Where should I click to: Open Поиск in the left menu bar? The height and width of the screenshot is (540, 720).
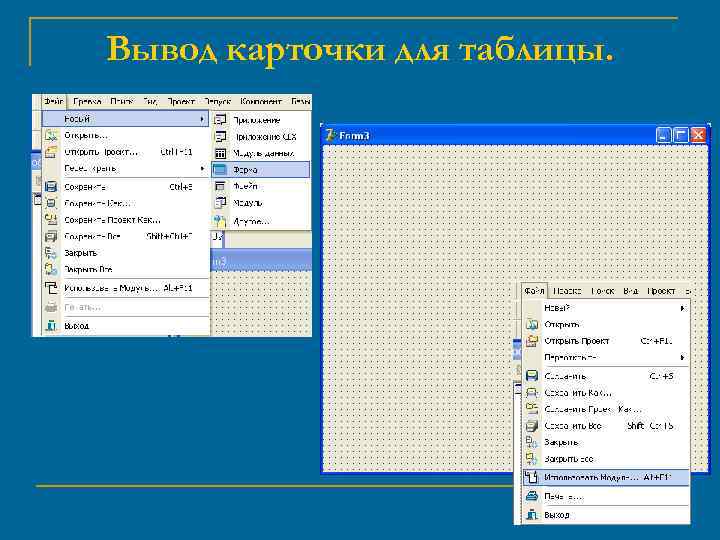click(x=122, y=101)
